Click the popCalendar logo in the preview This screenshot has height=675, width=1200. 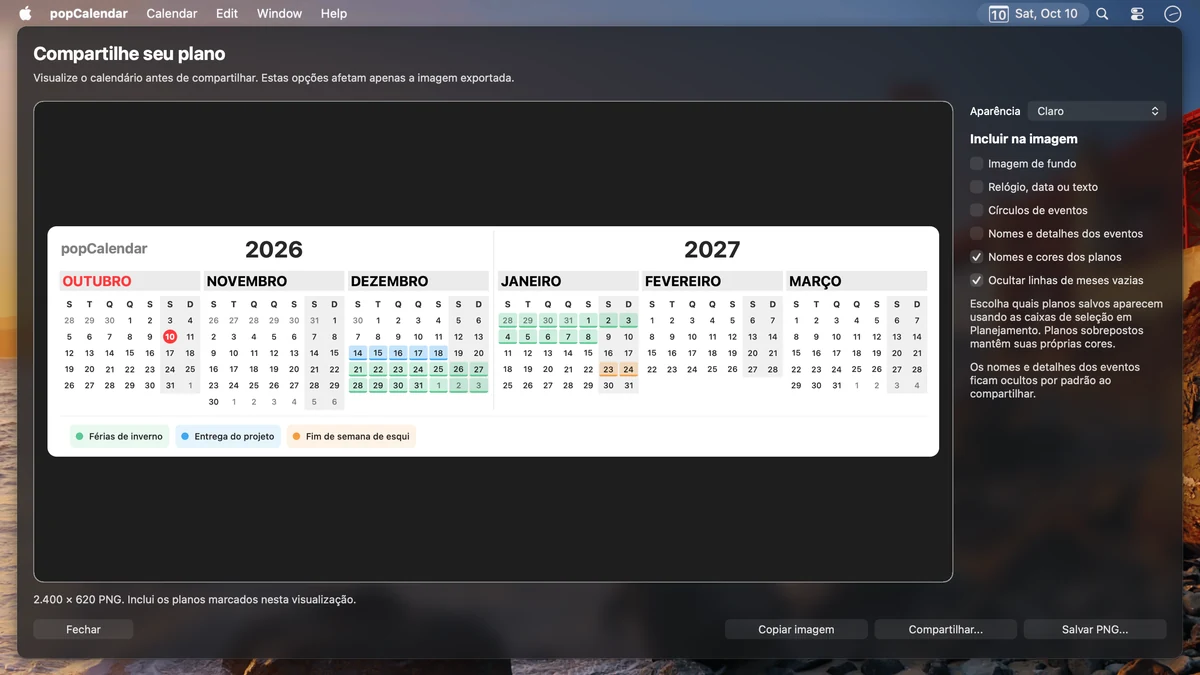point(104,249)
